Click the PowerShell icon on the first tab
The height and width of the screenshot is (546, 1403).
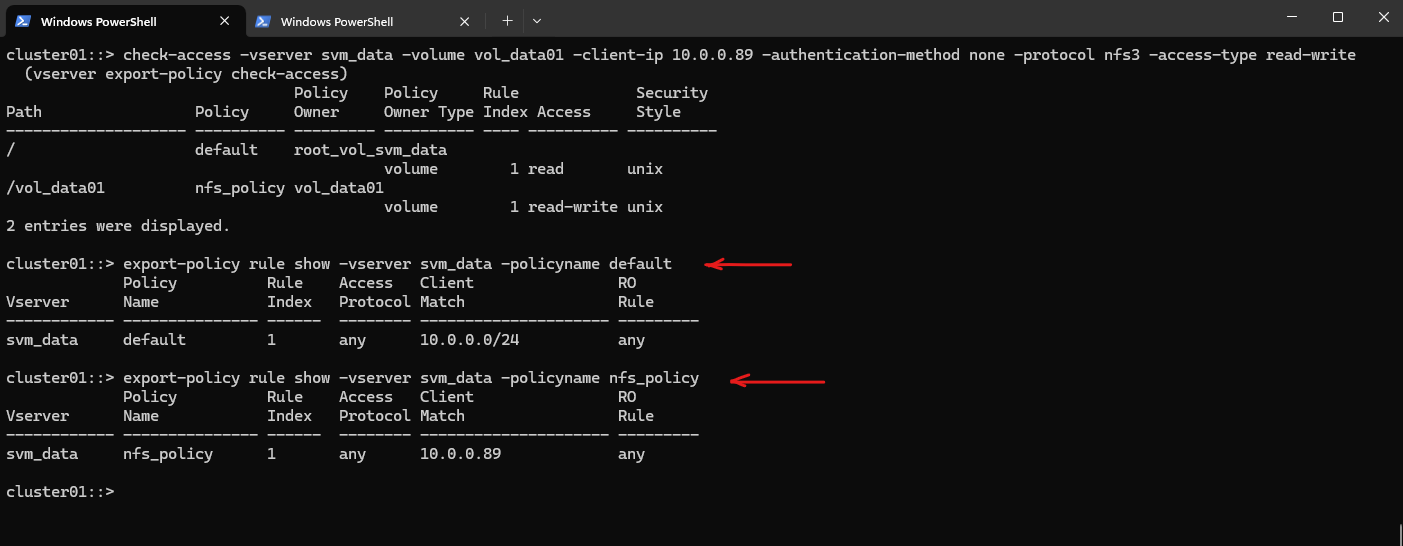point(22,21)
